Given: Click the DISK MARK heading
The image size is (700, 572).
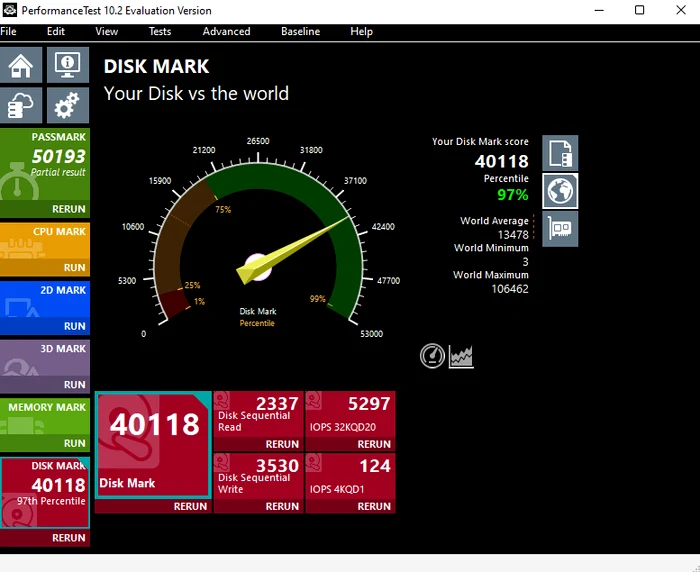Looking at the screenshot, I should pyautogui.click(x=156, y=67).
